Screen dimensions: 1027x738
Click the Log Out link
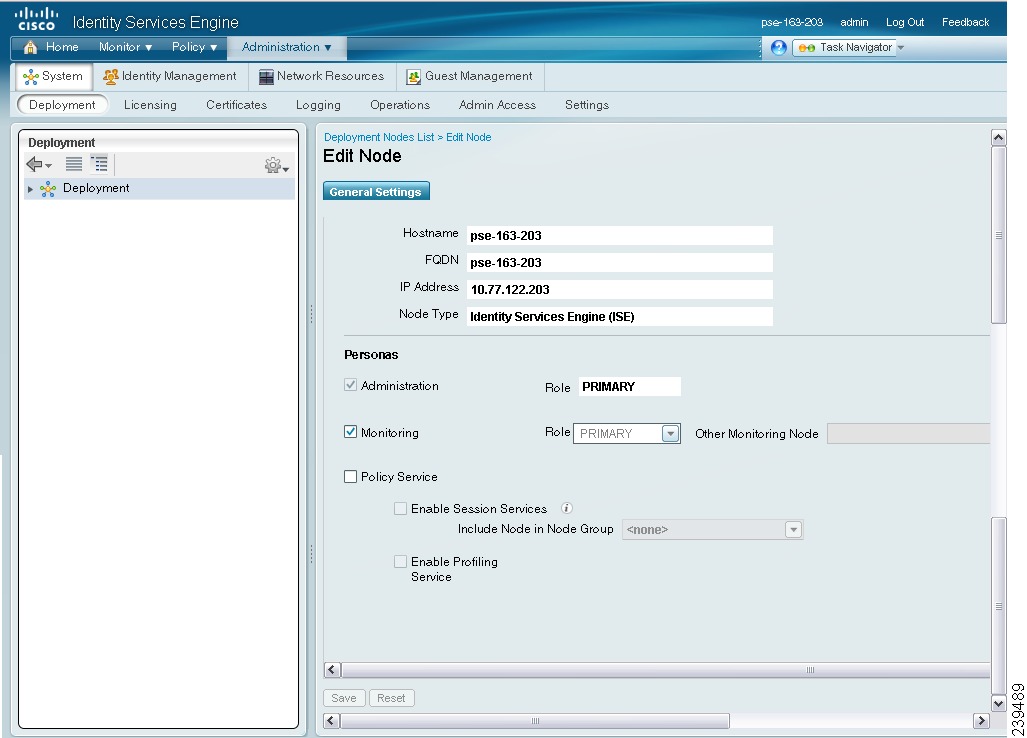905,22
